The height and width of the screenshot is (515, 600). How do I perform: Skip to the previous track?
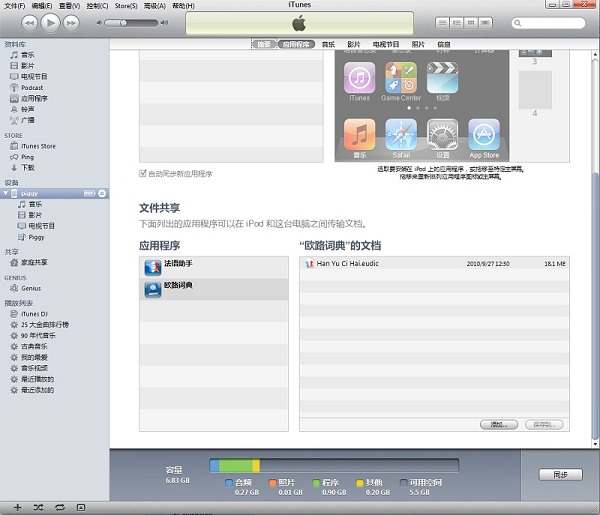coord(29,23)
